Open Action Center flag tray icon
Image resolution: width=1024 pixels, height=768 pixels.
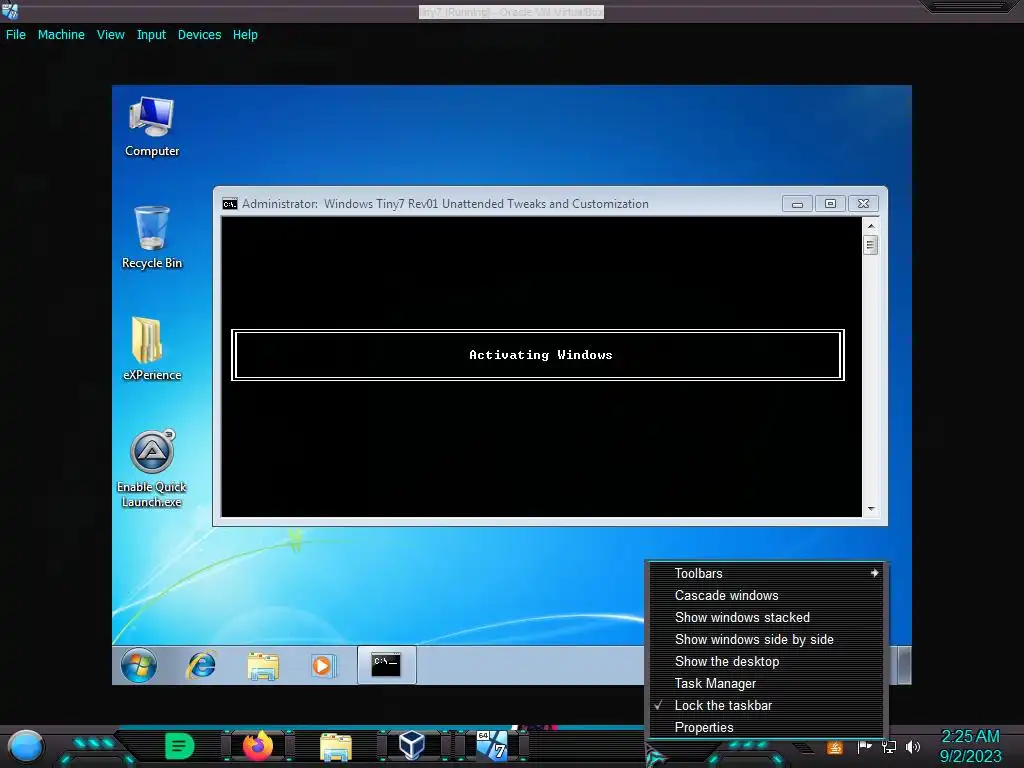click(x=865, y=747)
